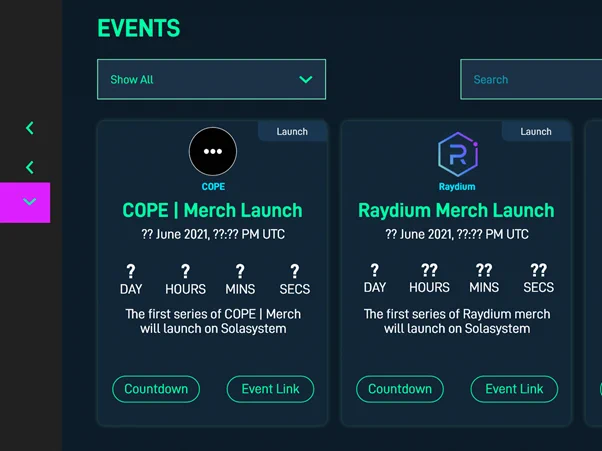Click the Search input field
602x451 pixels.
tap(531, 79)
